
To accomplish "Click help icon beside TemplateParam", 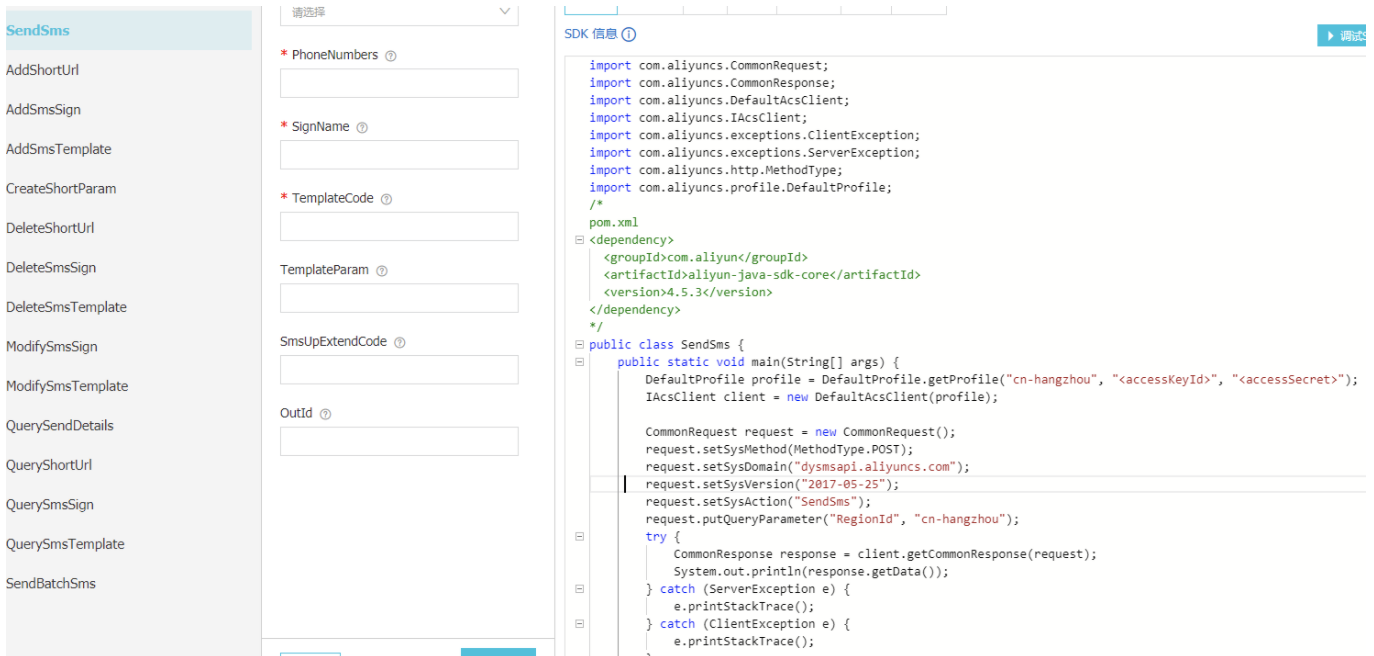I will click(x=381, y=271).
